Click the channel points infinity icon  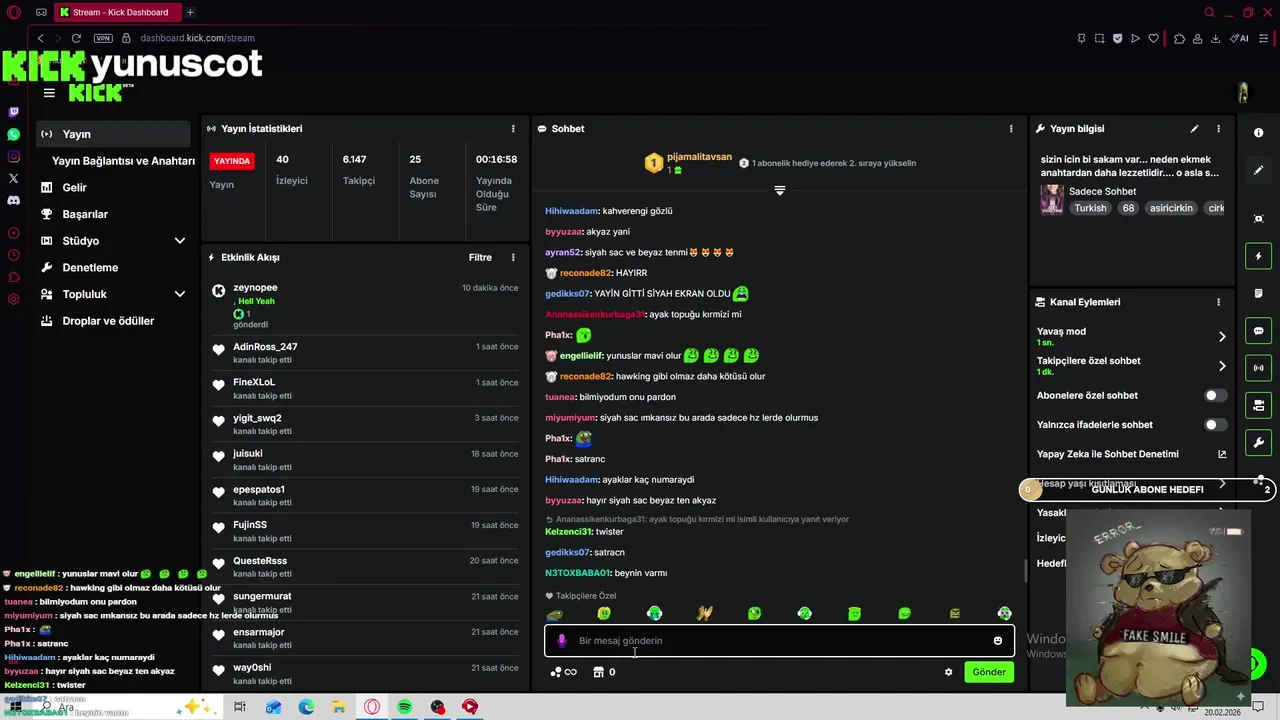click(564, 672)
